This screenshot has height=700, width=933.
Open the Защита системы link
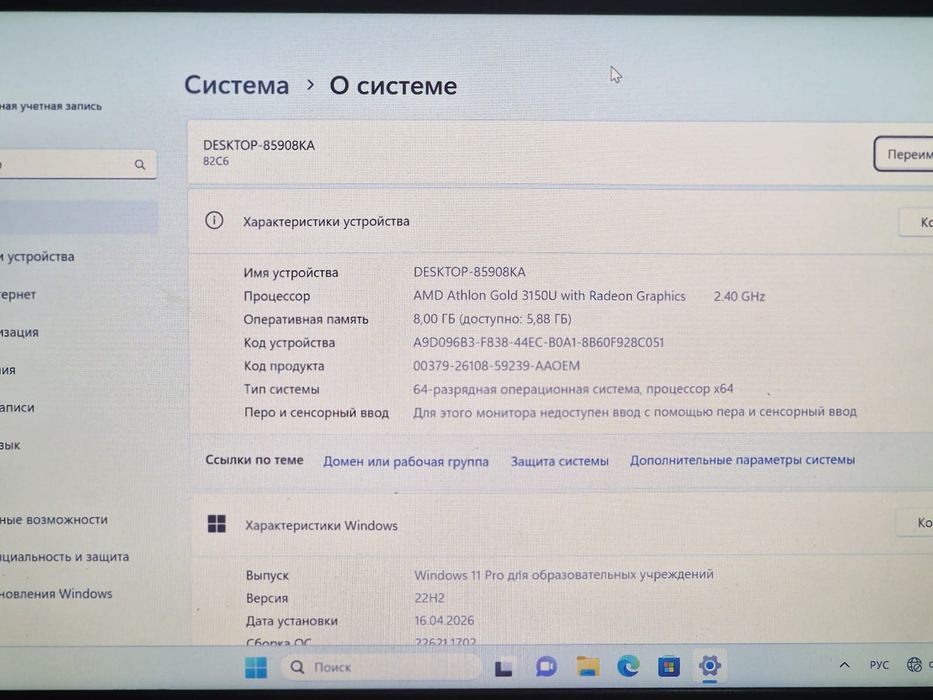559,461
